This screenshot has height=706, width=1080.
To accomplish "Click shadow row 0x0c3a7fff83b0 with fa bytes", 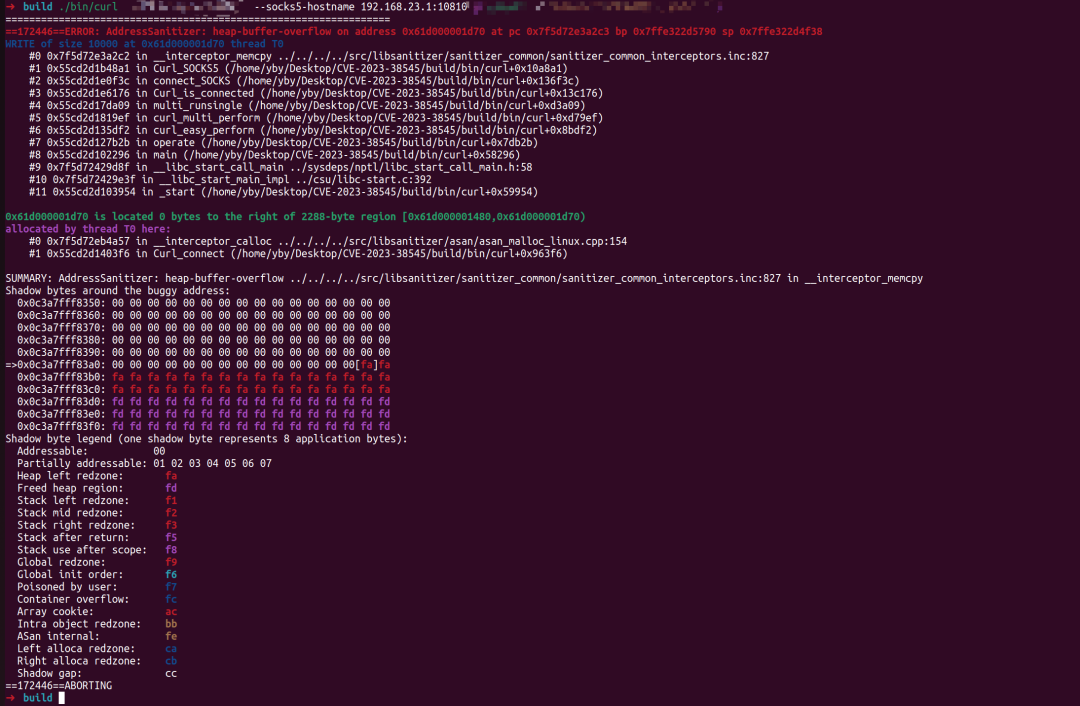I will [x=203, y=377].
